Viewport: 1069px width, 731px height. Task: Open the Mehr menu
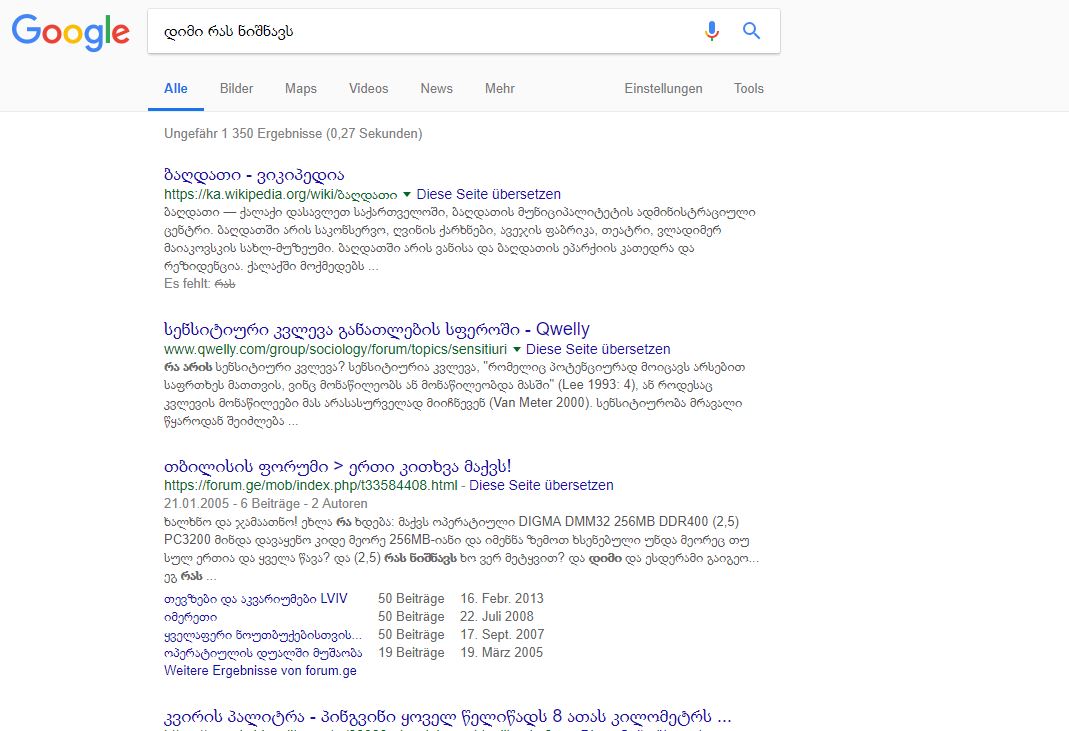[500, 89]
